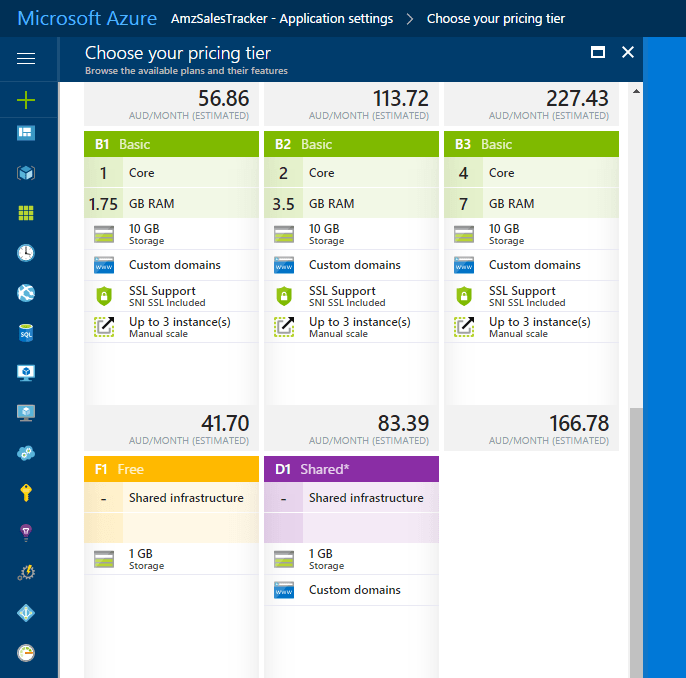Open All resources green grid icon
Screen dimensions: 686x678
pos(26,213)
